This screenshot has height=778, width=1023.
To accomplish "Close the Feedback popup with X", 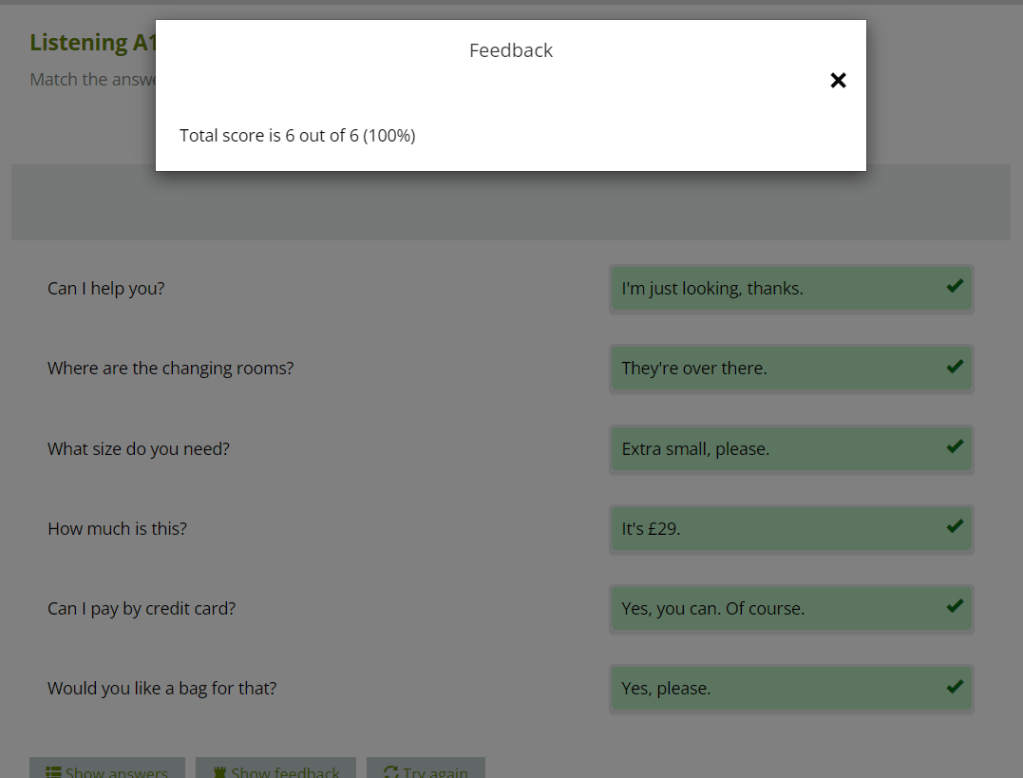I will point(838,81).
